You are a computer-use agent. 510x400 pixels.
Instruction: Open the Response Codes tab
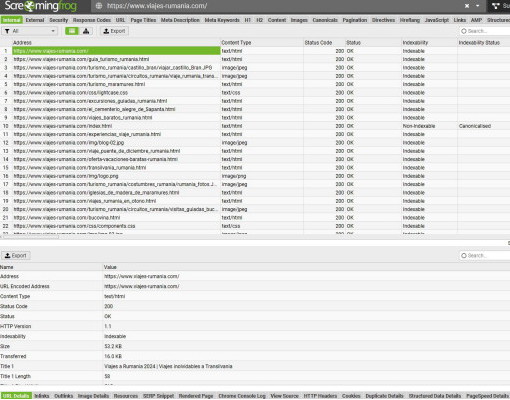click(92, 20)
